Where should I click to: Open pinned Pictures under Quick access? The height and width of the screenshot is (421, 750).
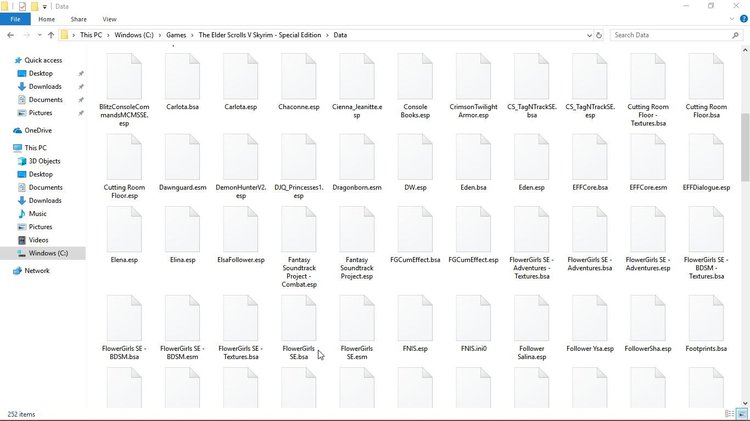pos(40,113)
